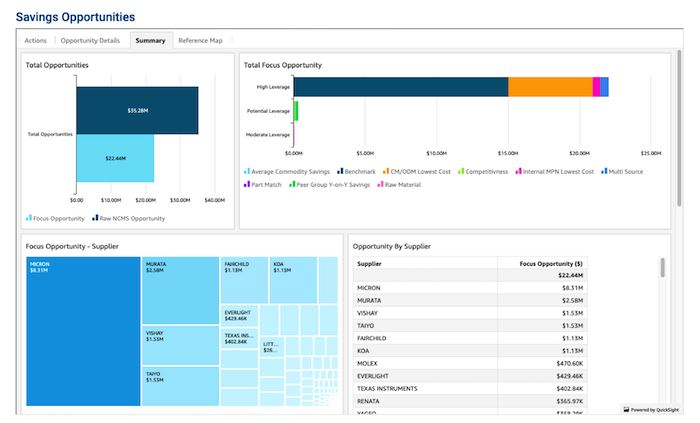The height and width of the screenshot is (423, 700).
Task: Click the Powered by QuickSight badge
Action: (x=652, y=409)
